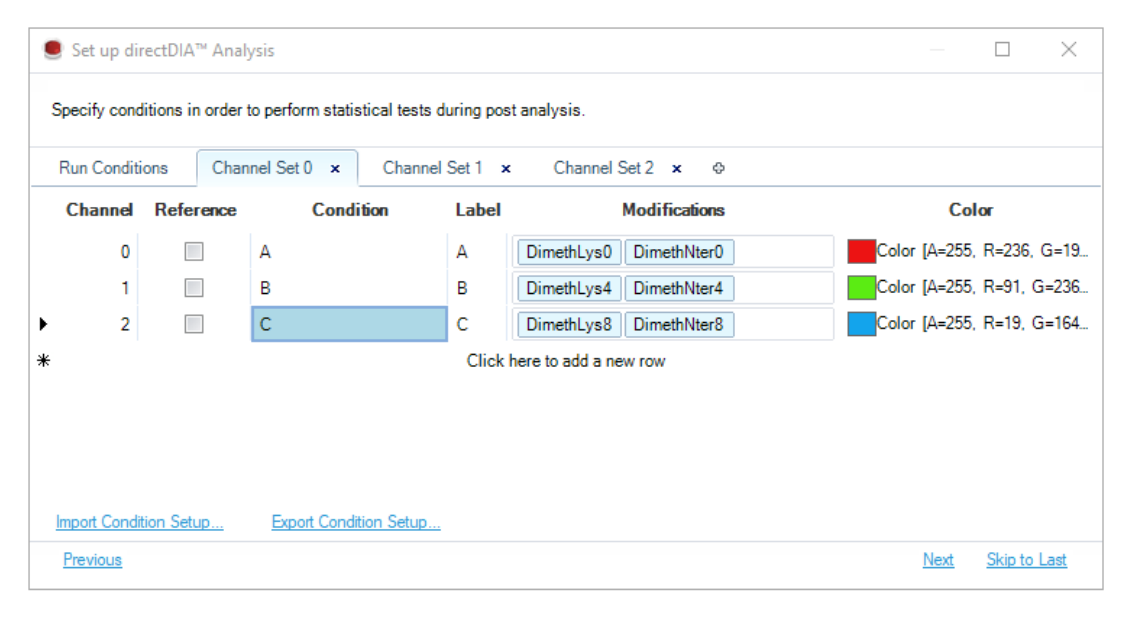Go back with the Previous link
This screenshot has height=617, width=1132.
92,559
